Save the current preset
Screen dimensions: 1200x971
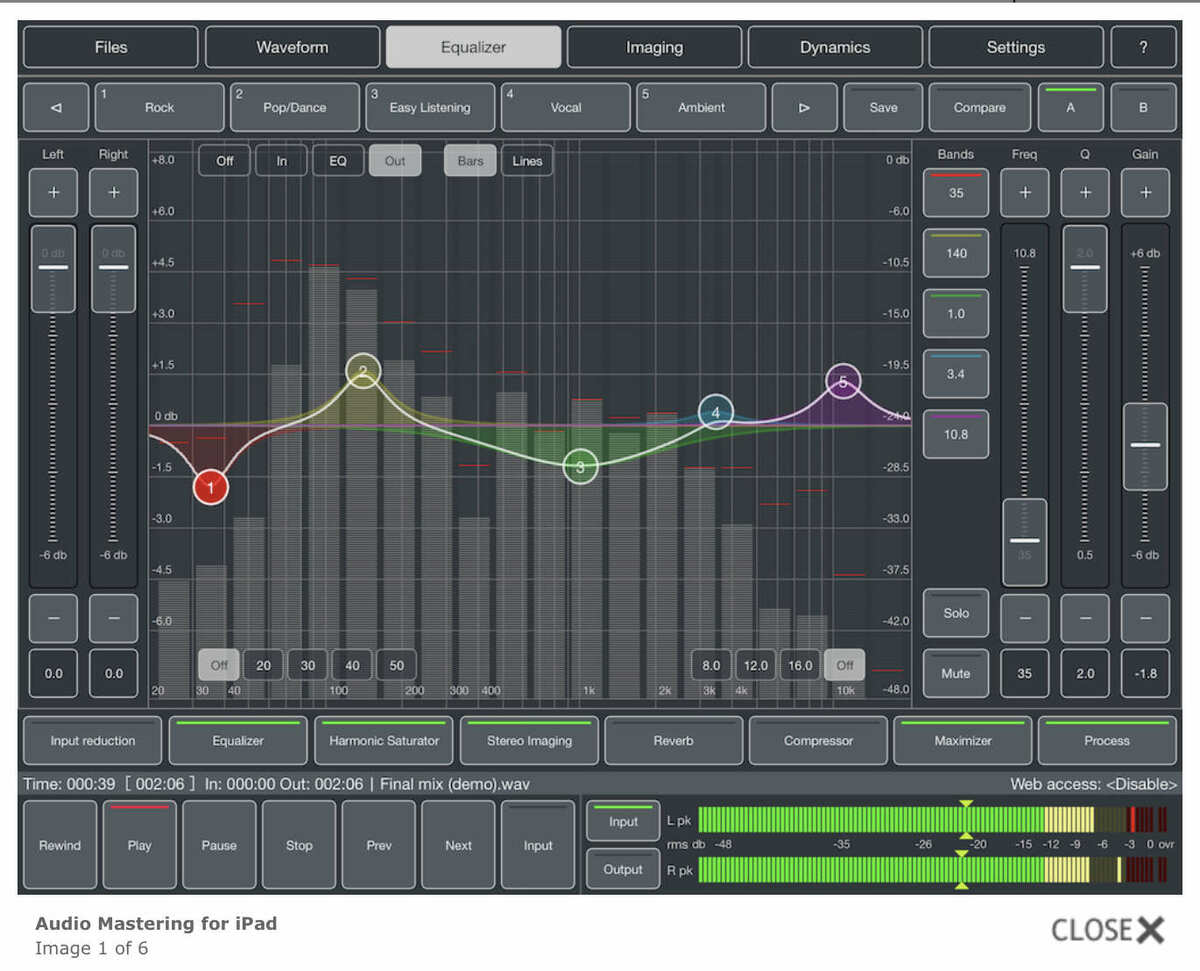click(x=883, y=107)
